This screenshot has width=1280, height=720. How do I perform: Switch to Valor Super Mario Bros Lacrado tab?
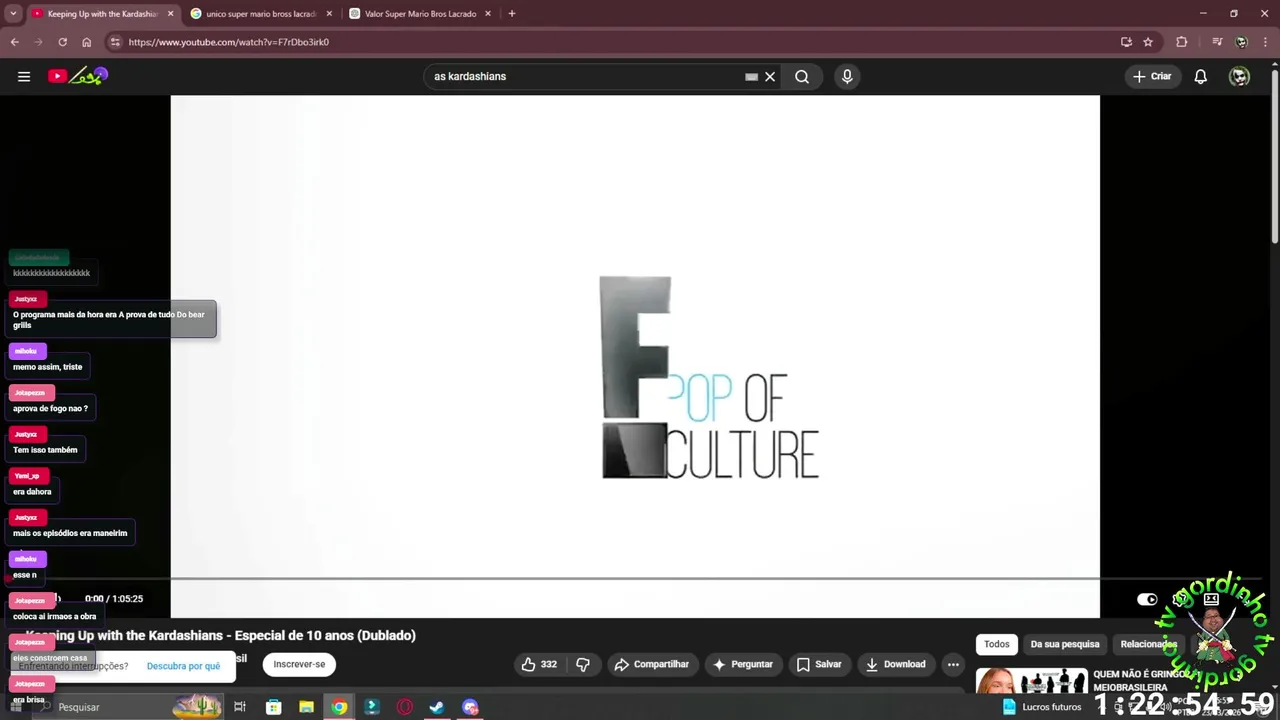pos(420,14)
